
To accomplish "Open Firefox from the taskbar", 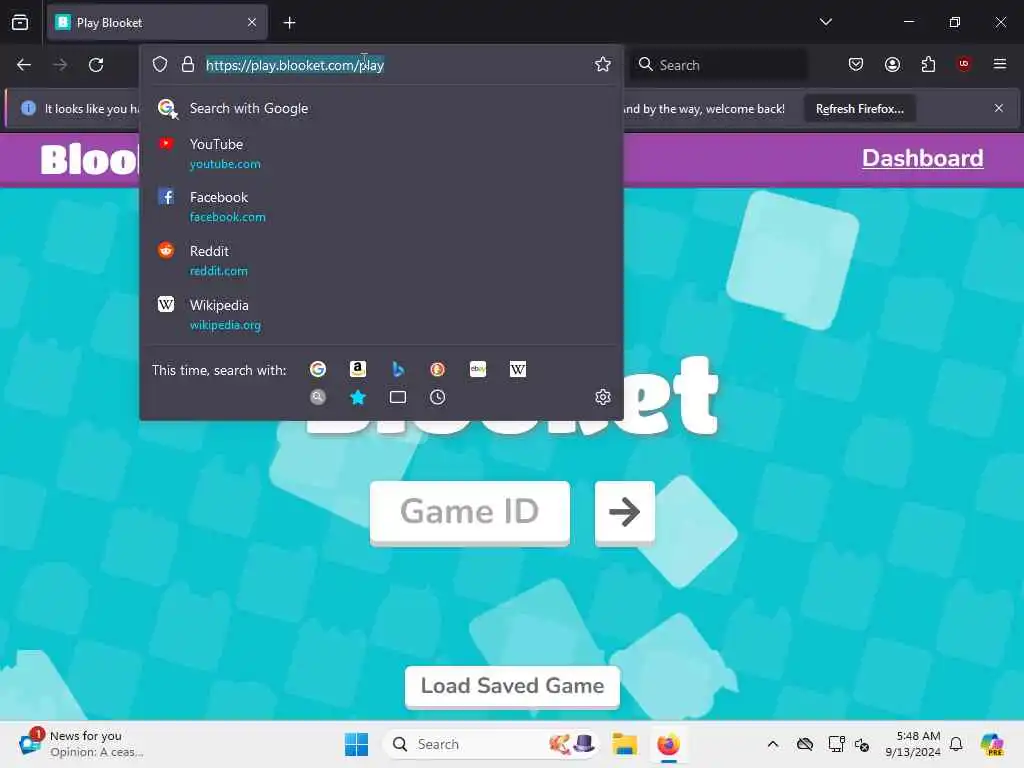I will 668,744.
